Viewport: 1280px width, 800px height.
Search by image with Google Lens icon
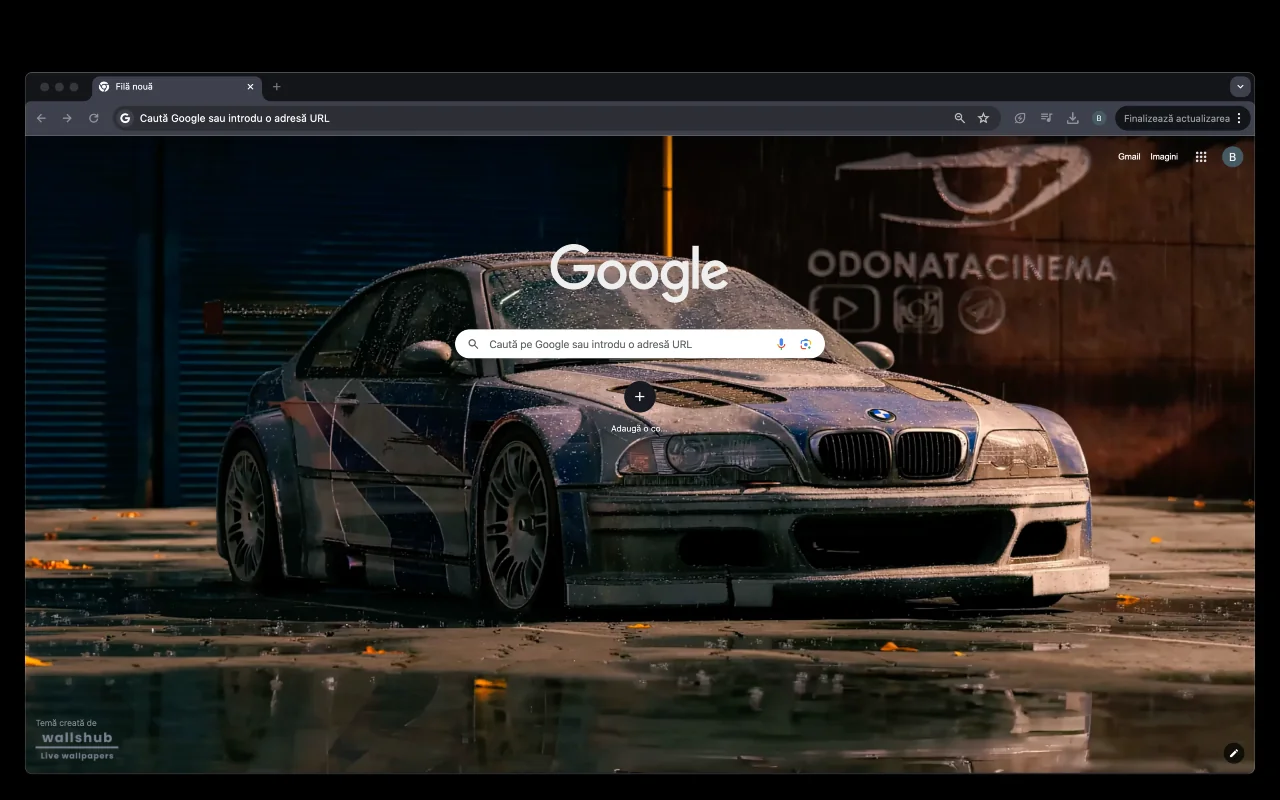pos(805,344)
